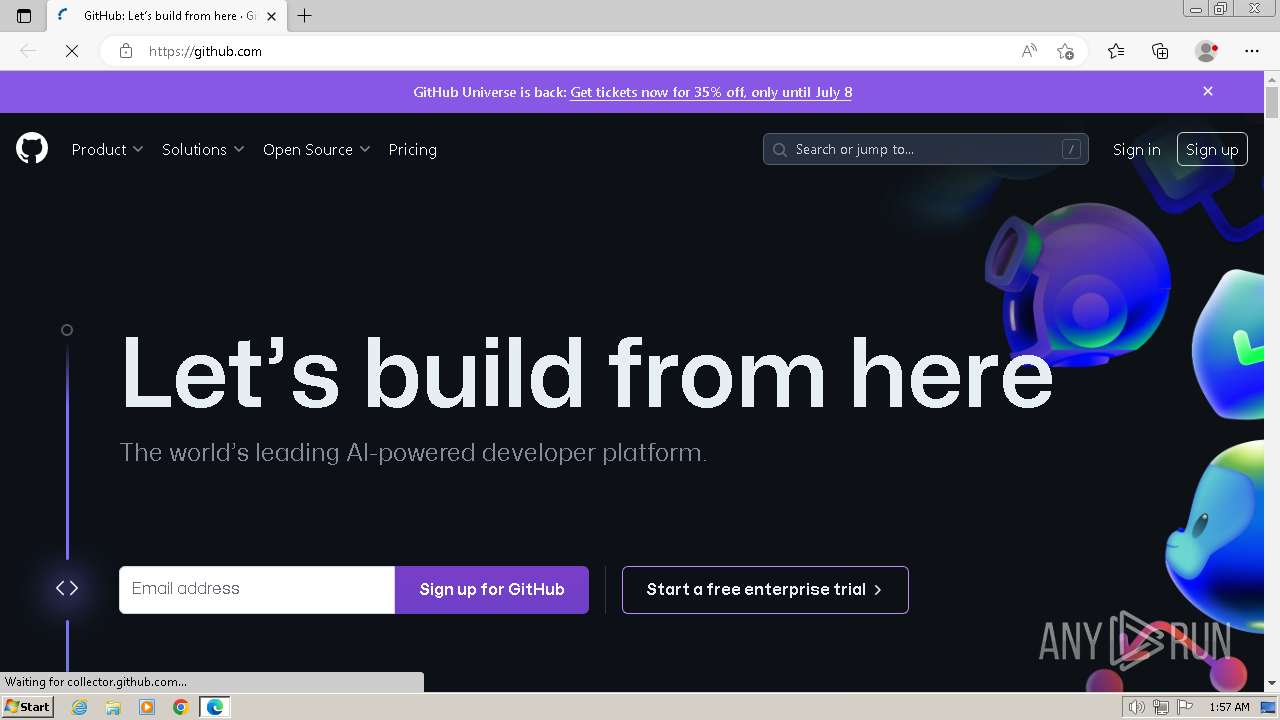
Task: Click the clock showing 1:57 AM
Action: (x=1229, y=707)
